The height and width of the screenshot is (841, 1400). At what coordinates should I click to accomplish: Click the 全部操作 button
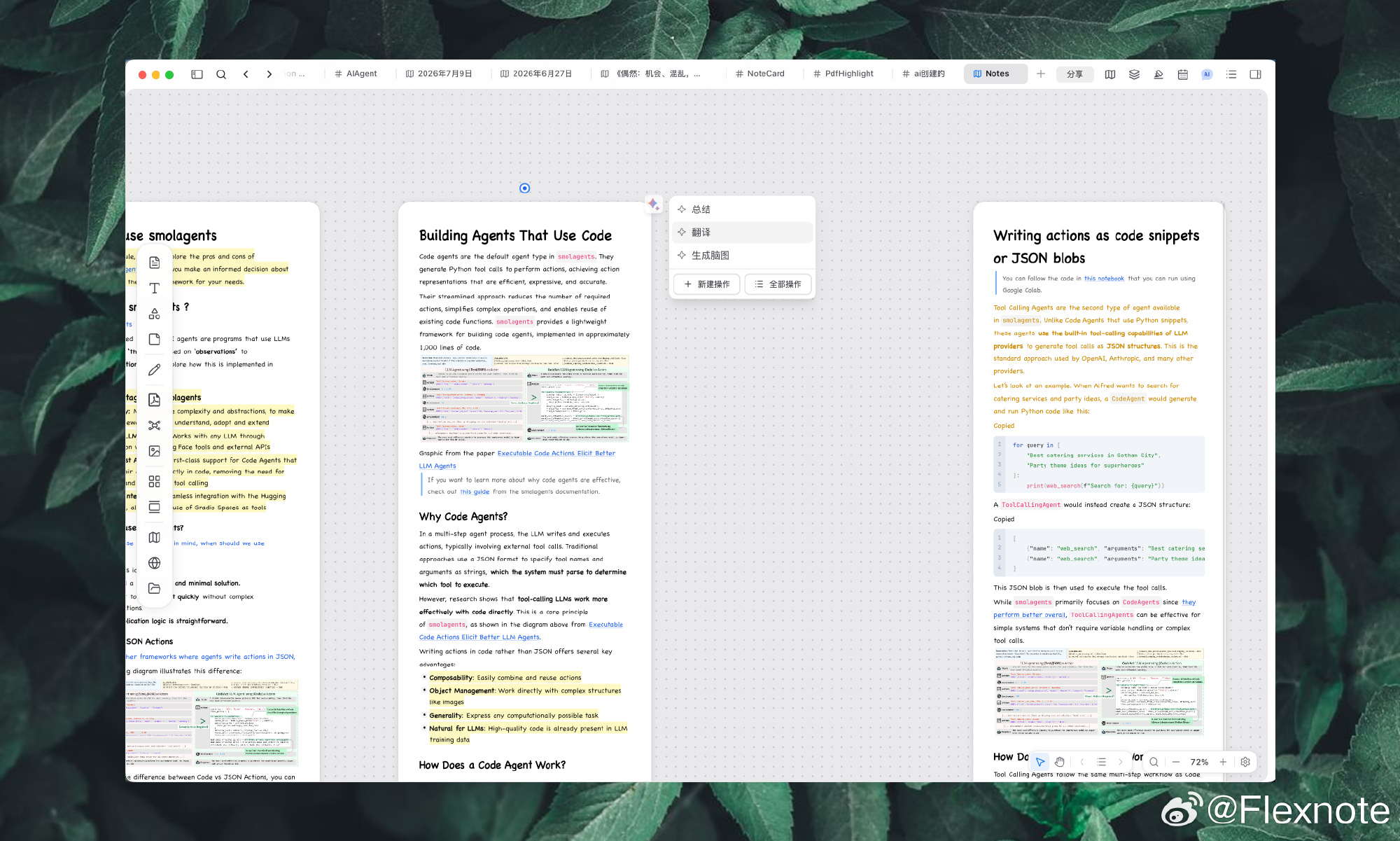coord(778,284)
